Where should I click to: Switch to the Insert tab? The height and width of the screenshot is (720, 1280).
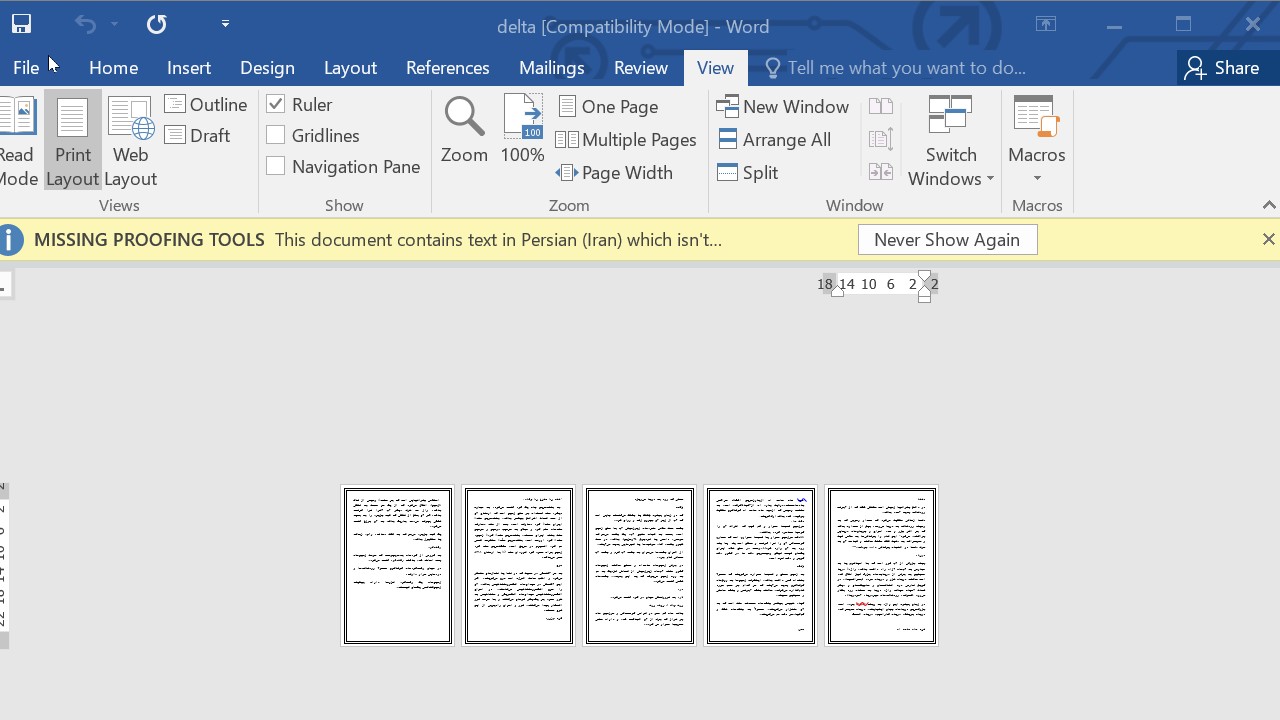[189, 68]
